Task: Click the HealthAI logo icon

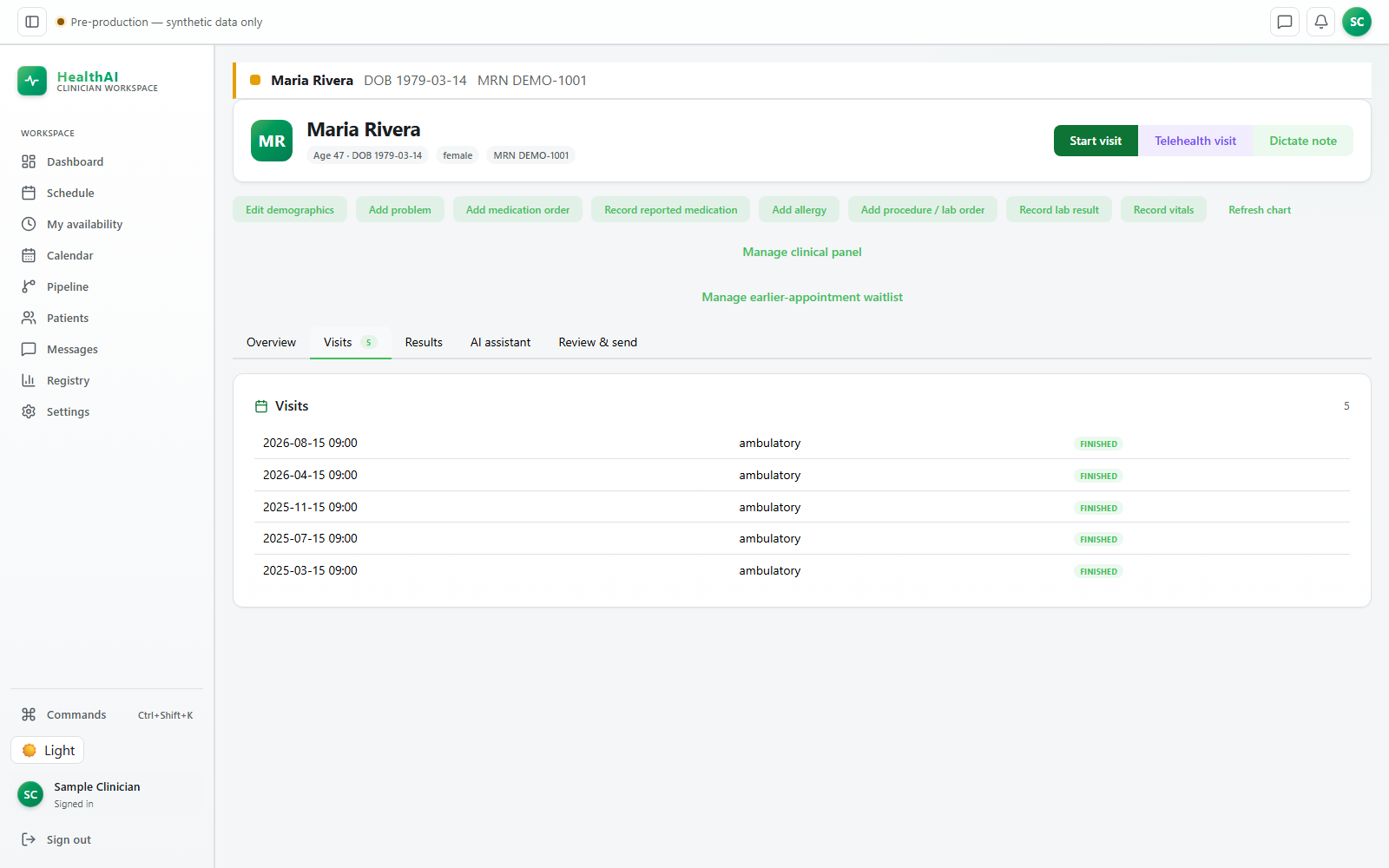Action: pos(32,81)
